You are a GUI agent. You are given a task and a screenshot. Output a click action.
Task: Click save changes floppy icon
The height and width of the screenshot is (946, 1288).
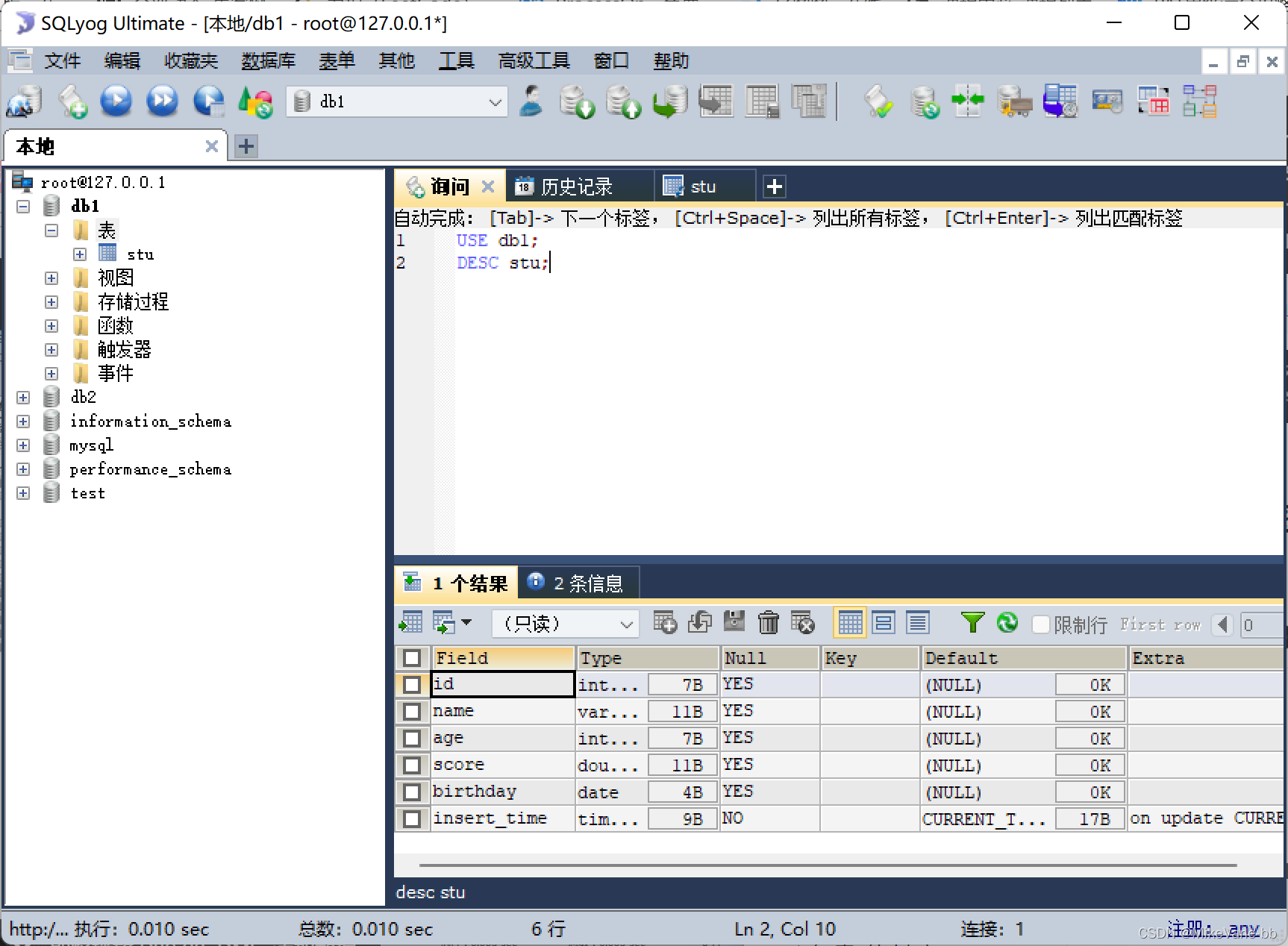click(734, 622)
